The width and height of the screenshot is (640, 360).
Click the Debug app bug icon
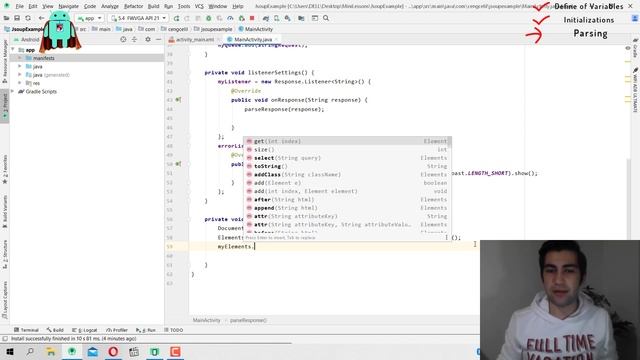coord(209,18)
